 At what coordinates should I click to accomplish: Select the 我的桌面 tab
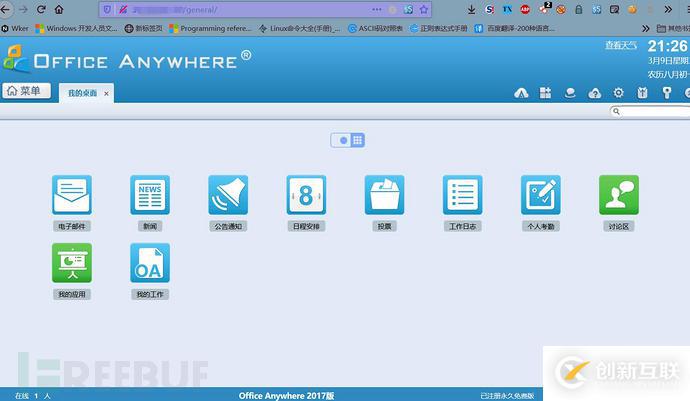point(82,93)
